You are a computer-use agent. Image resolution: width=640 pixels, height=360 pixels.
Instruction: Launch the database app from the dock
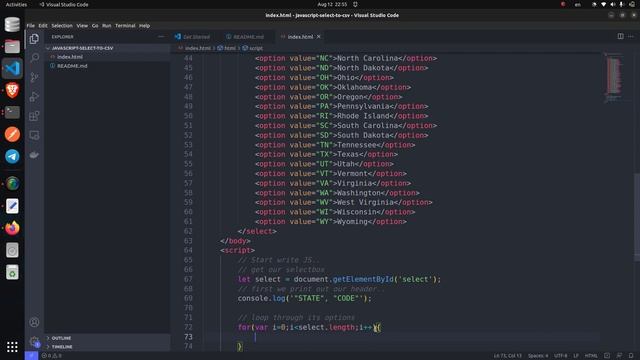pos(12,24)
